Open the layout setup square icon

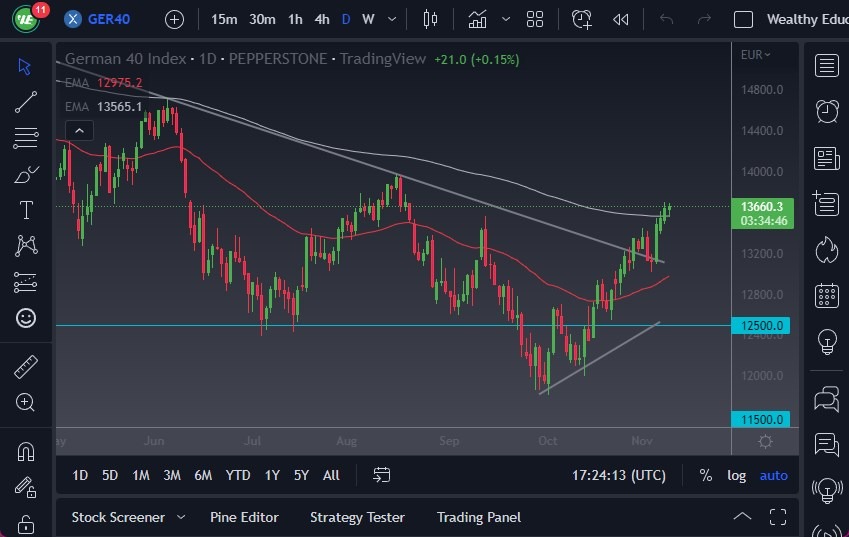point(743,19)
